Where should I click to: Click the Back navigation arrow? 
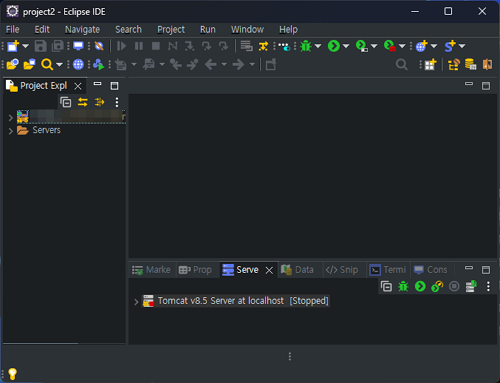point(211,64)
